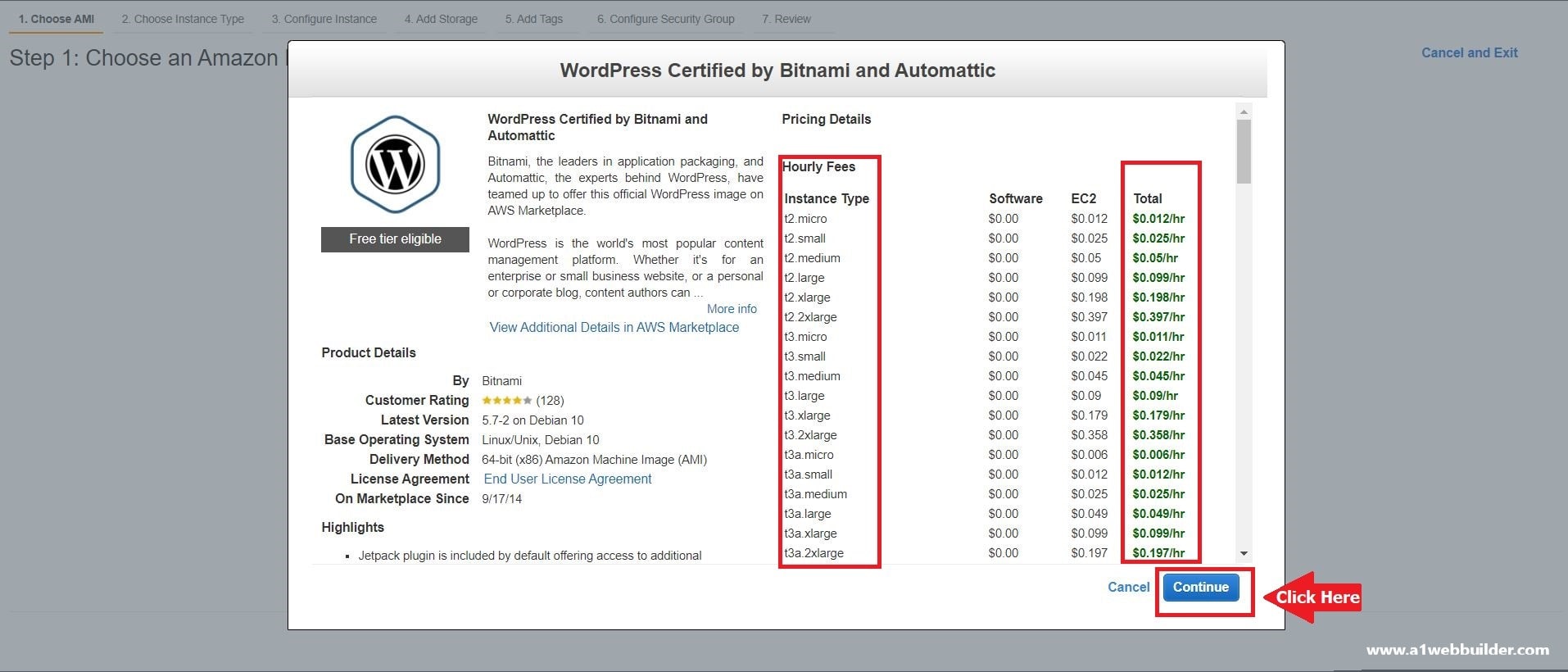Select t2.micro instance type text
The height and width of the screenshot is (672, 1568).
pyautogui.click(x=805, y=219)
